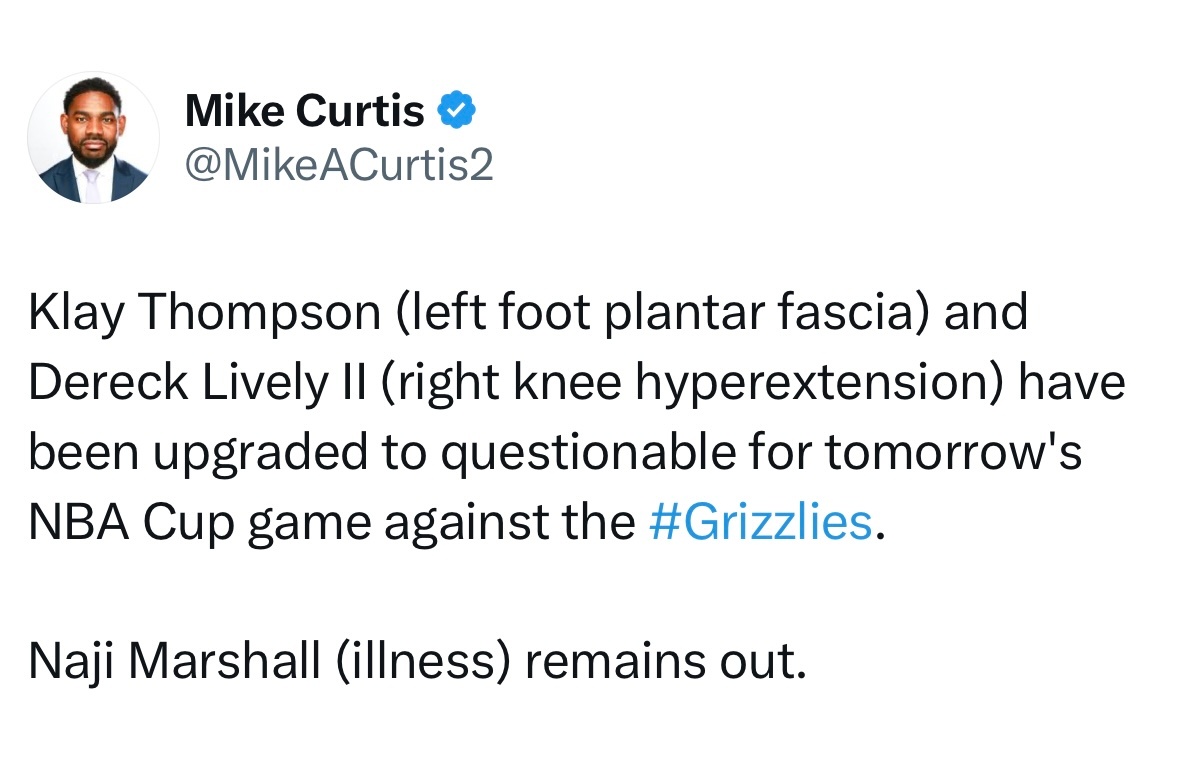The image size is (1179, 772).
Task: Click the word have ending second line
Action: click(1071, 382)
